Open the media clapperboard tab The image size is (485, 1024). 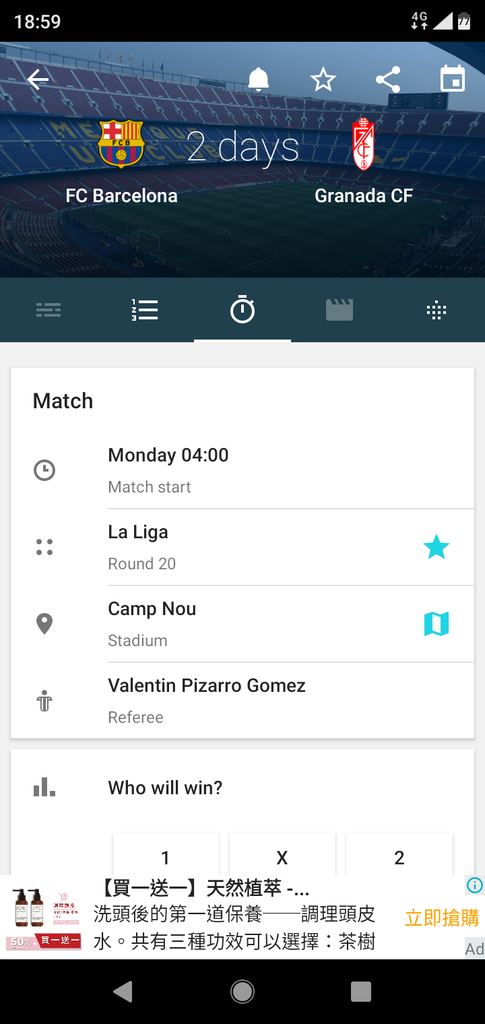(x=339, y=310)
